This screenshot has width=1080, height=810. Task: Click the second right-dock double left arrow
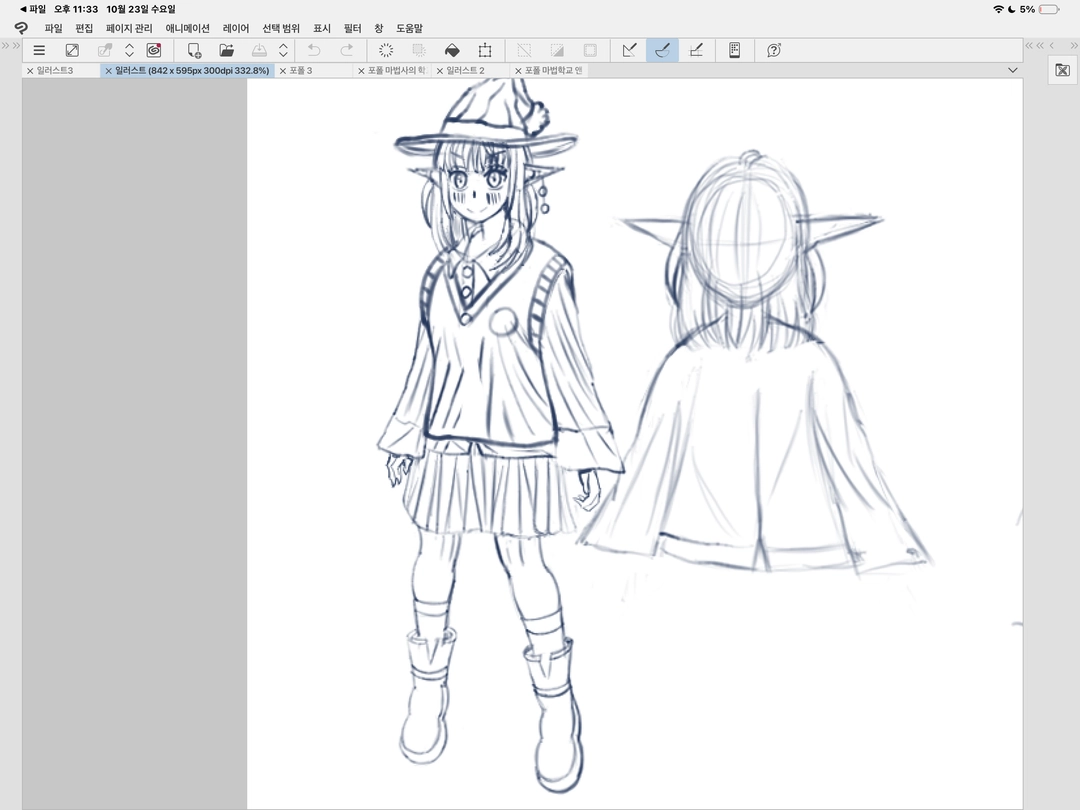(x=1040, y=45)
